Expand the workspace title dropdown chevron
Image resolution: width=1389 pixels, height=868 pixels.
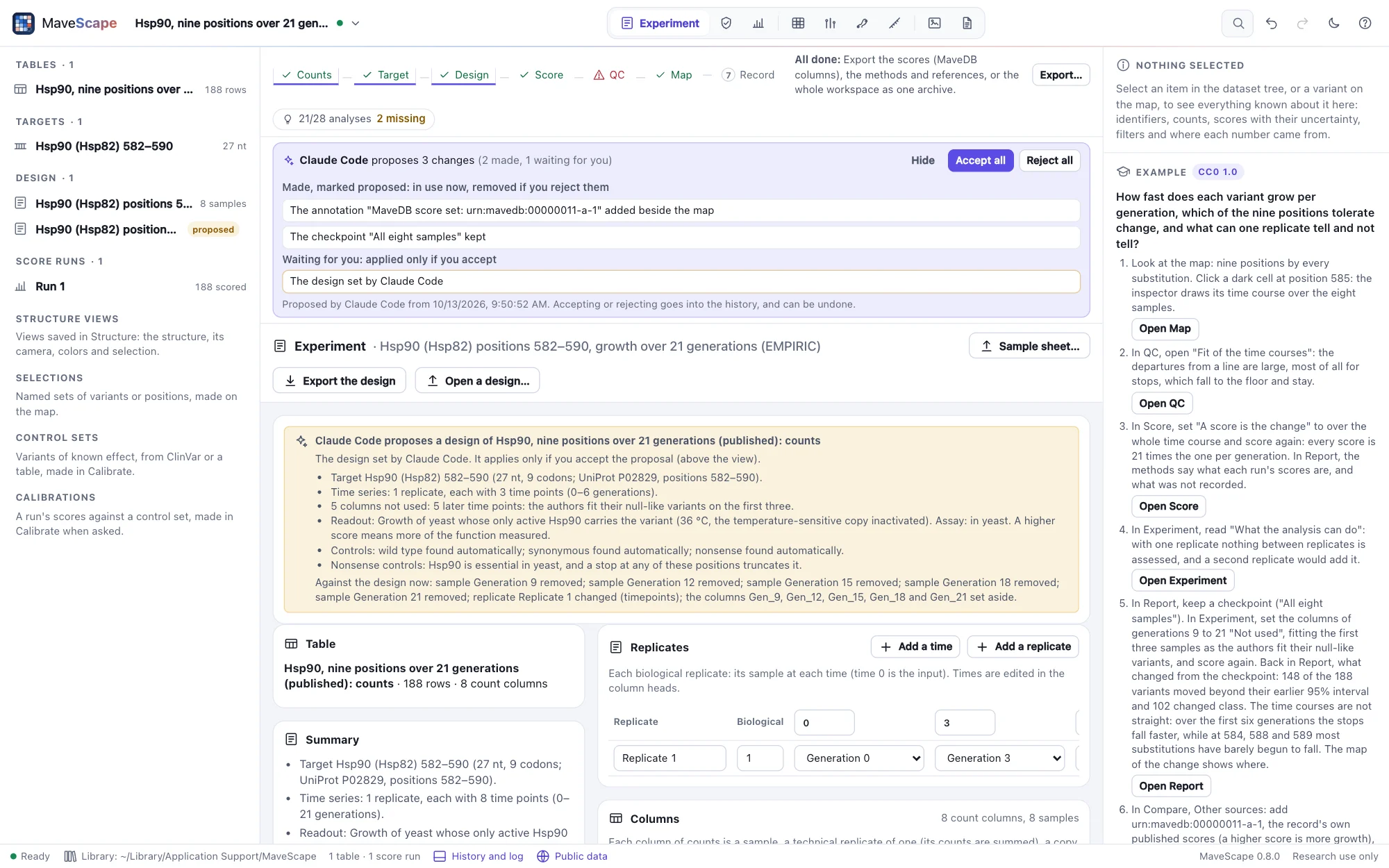(356, 23)
